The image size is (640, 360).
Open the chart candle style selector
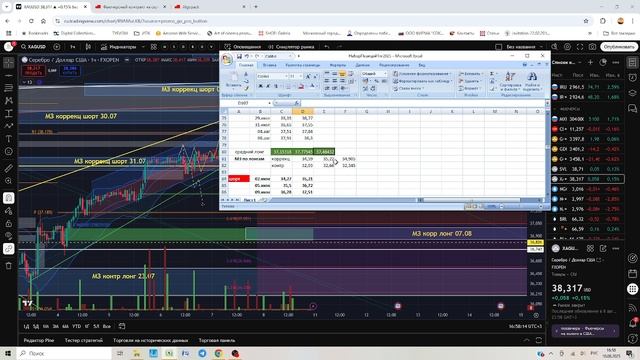(x=88, y=47)
